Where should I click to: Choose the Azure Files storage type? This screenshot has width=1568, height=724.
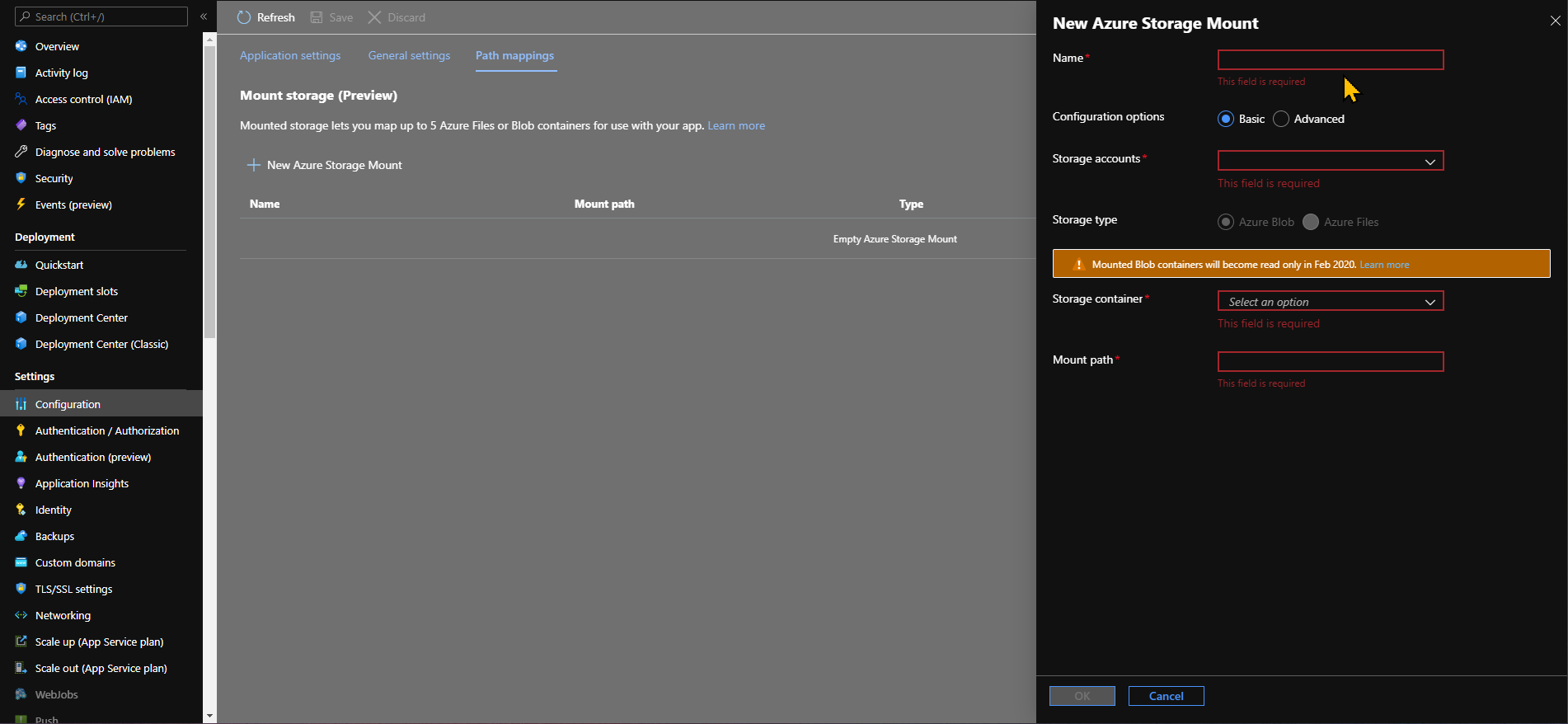coord(1311,222)
